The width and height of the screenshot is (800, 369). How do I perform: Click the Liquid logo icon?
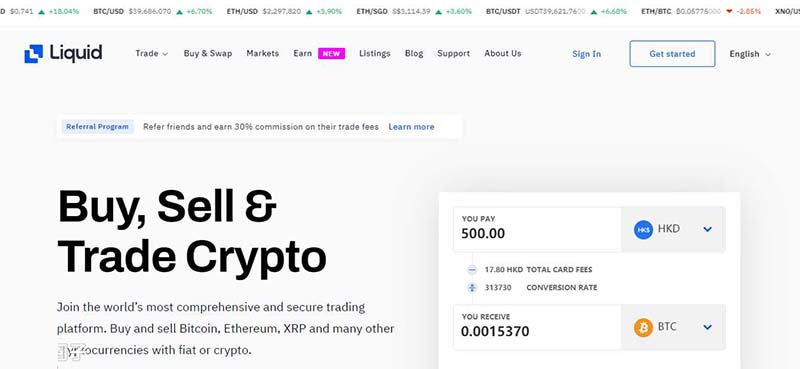tap(34, 54)
